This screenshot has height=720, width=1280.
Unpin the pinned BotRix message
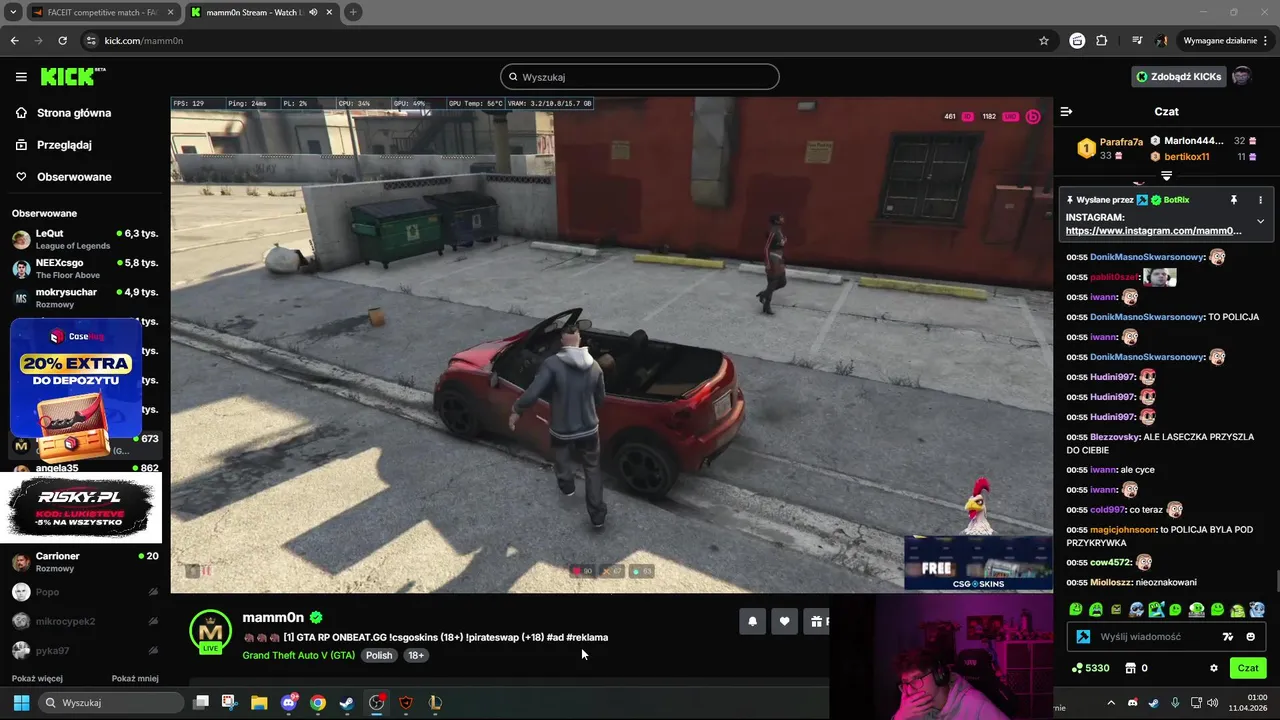(1234, 200)
